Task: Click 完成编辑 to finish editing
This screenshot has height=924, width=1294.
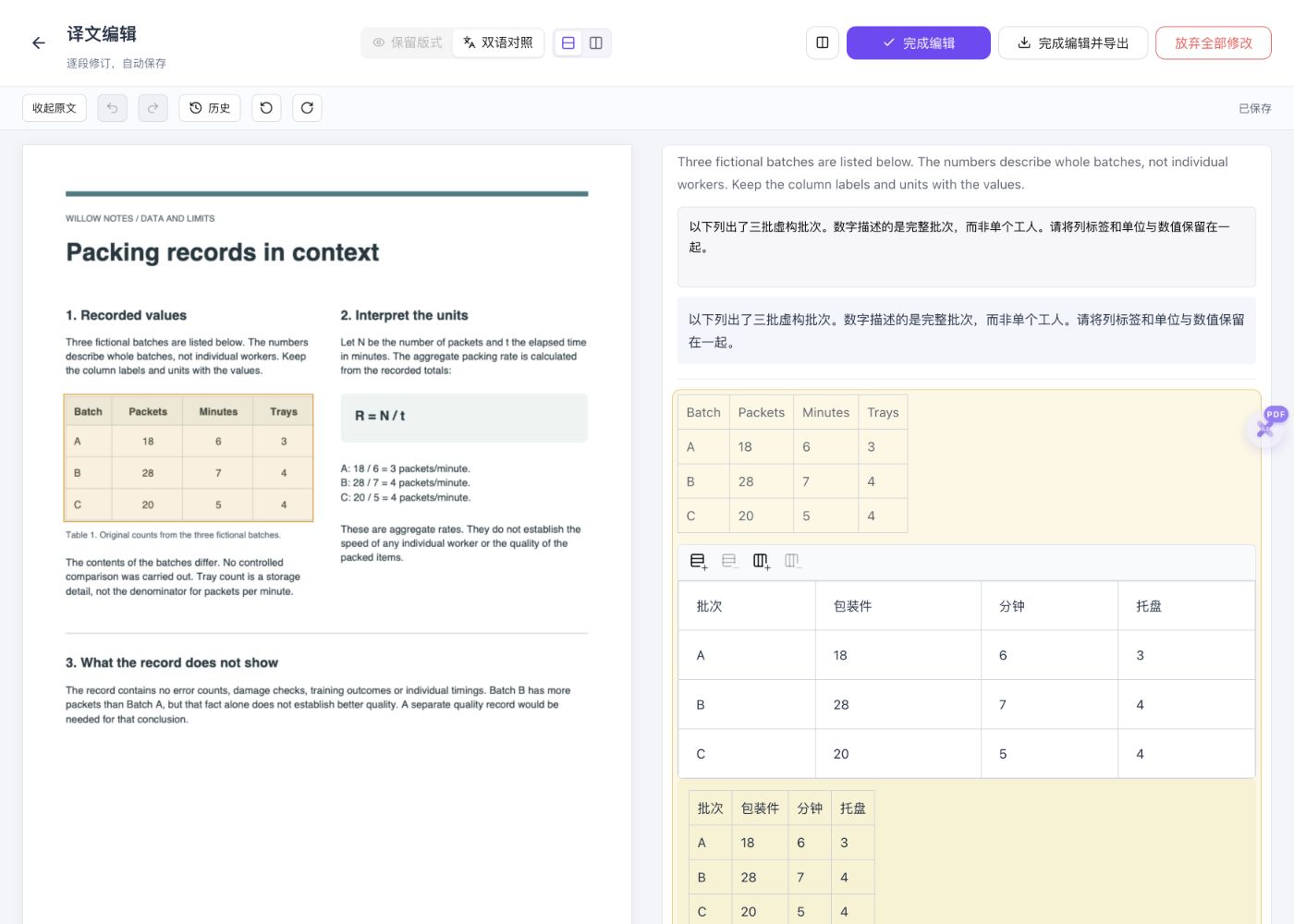Action: click(919, 43)
